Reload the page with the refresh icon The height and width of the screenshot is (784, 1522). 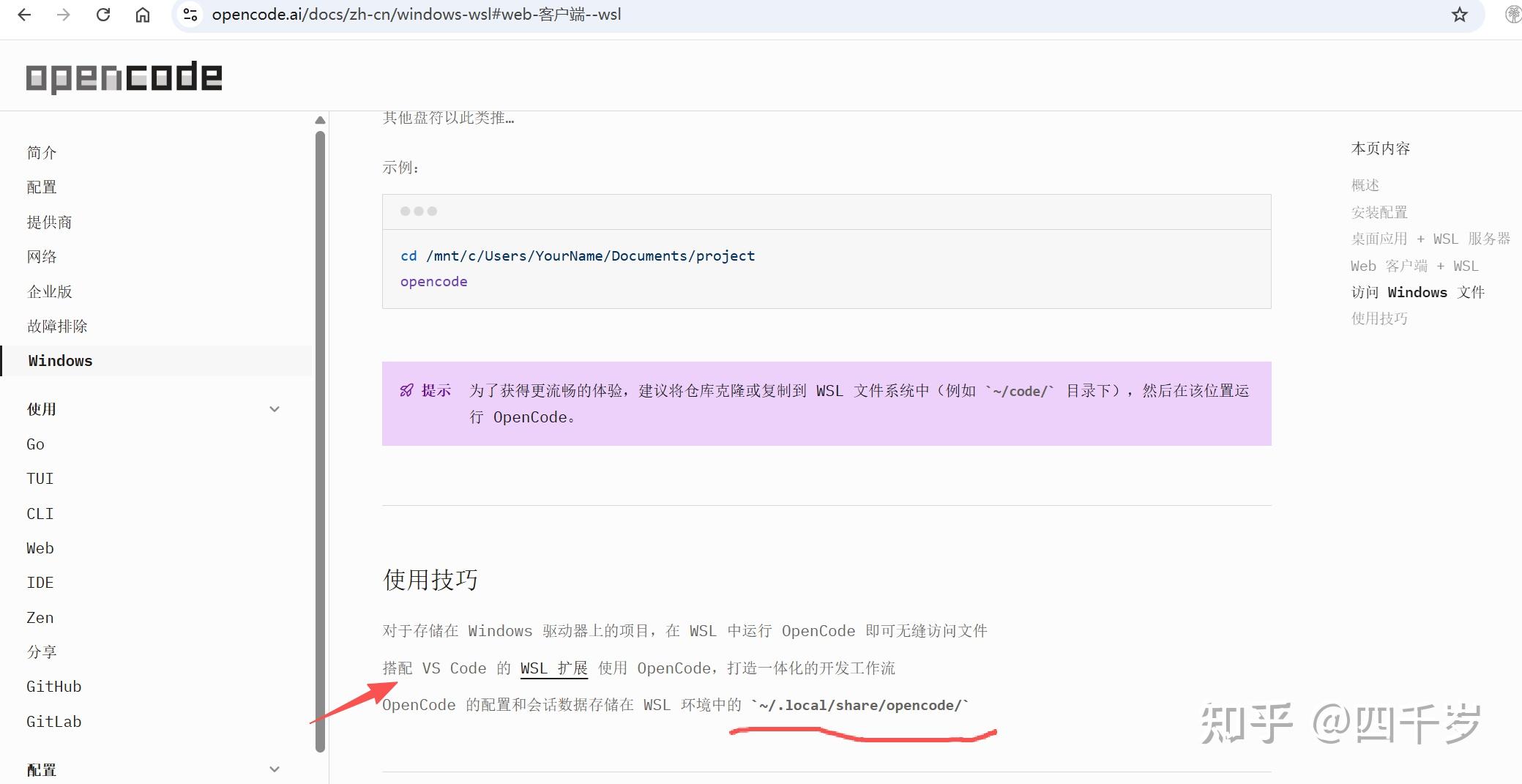click(x=103, y=15)
